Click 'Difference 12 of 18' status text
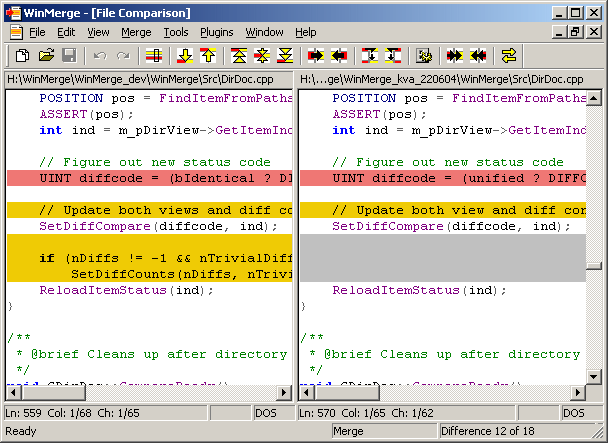The image size is (608, 443). pyautogui.click(x=487, y=431)
